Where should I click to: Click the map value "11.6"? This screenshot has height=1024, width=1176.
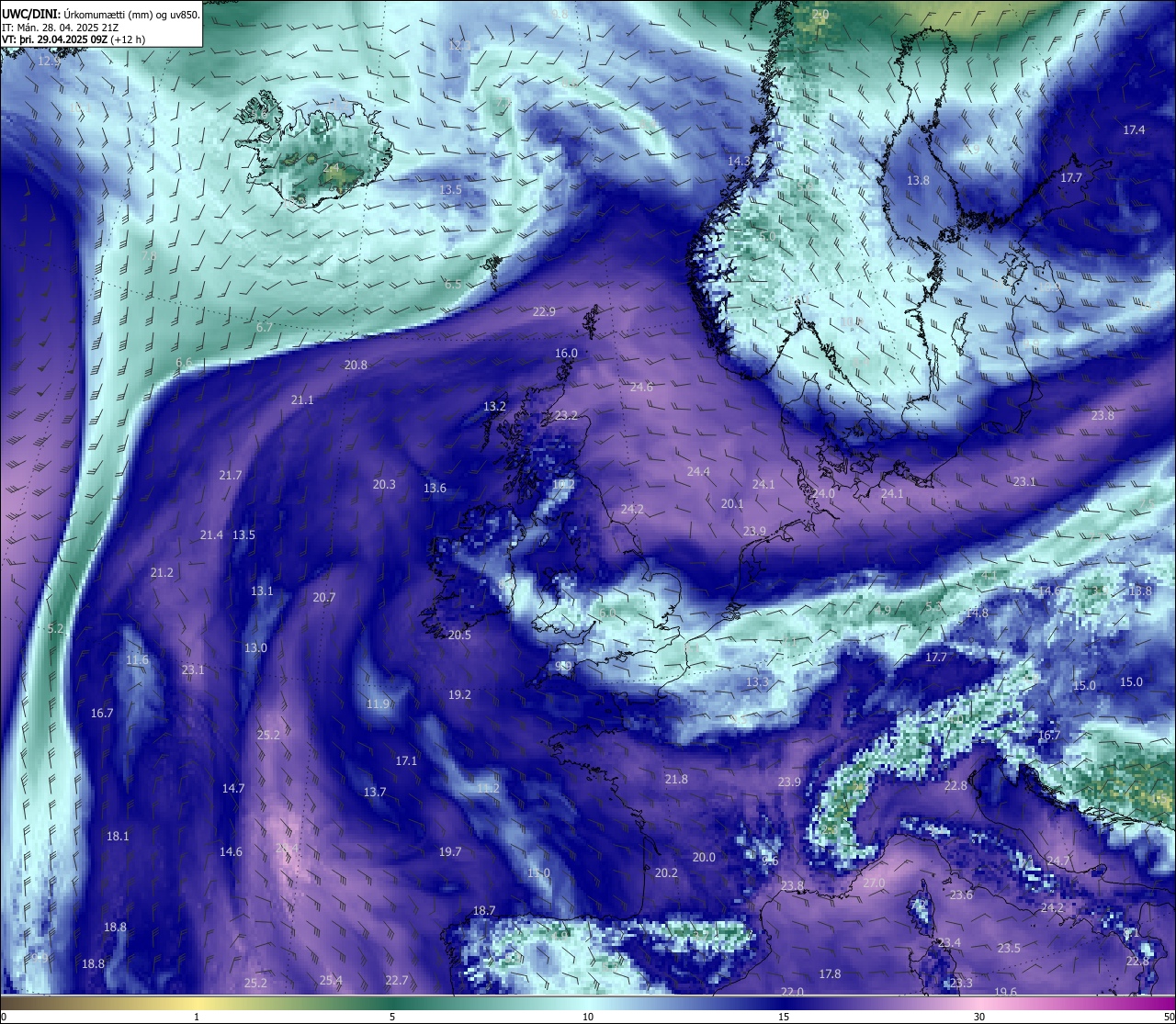137,660
